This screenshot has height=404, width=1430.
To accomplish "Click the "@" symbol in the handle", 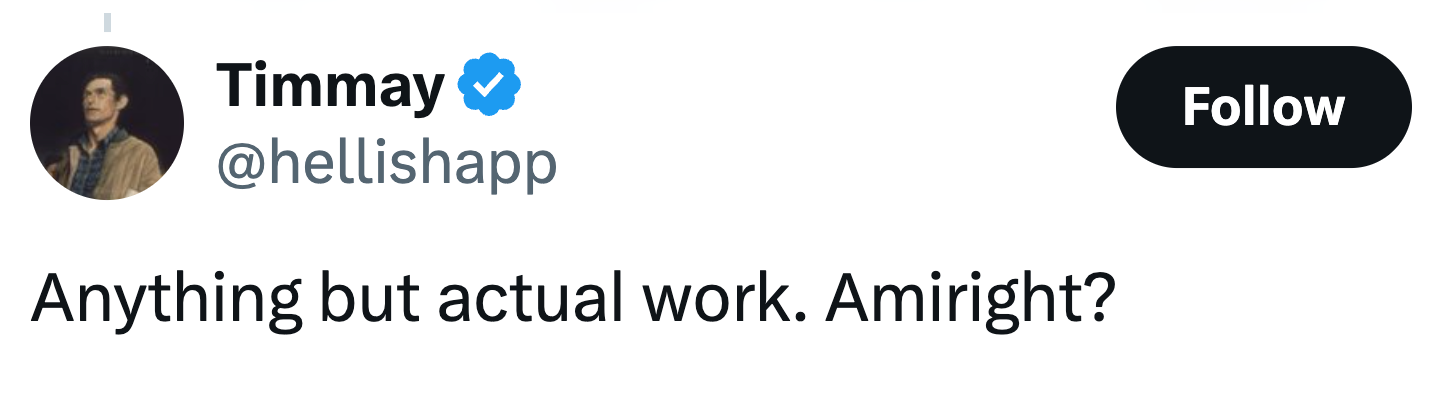I will pos(240,165).
